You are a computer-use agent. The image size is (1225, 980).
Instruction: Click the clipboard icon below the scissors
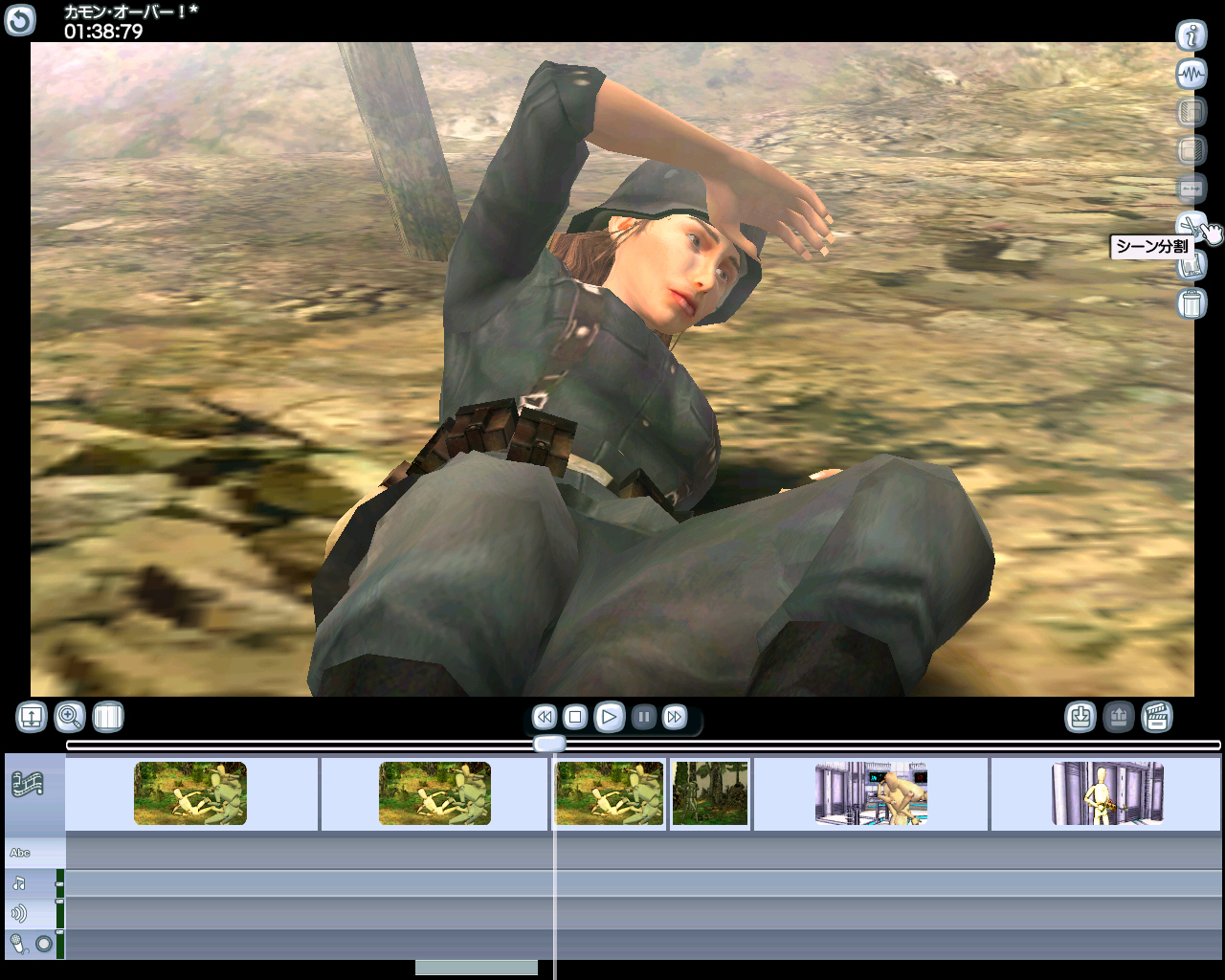1192,267
